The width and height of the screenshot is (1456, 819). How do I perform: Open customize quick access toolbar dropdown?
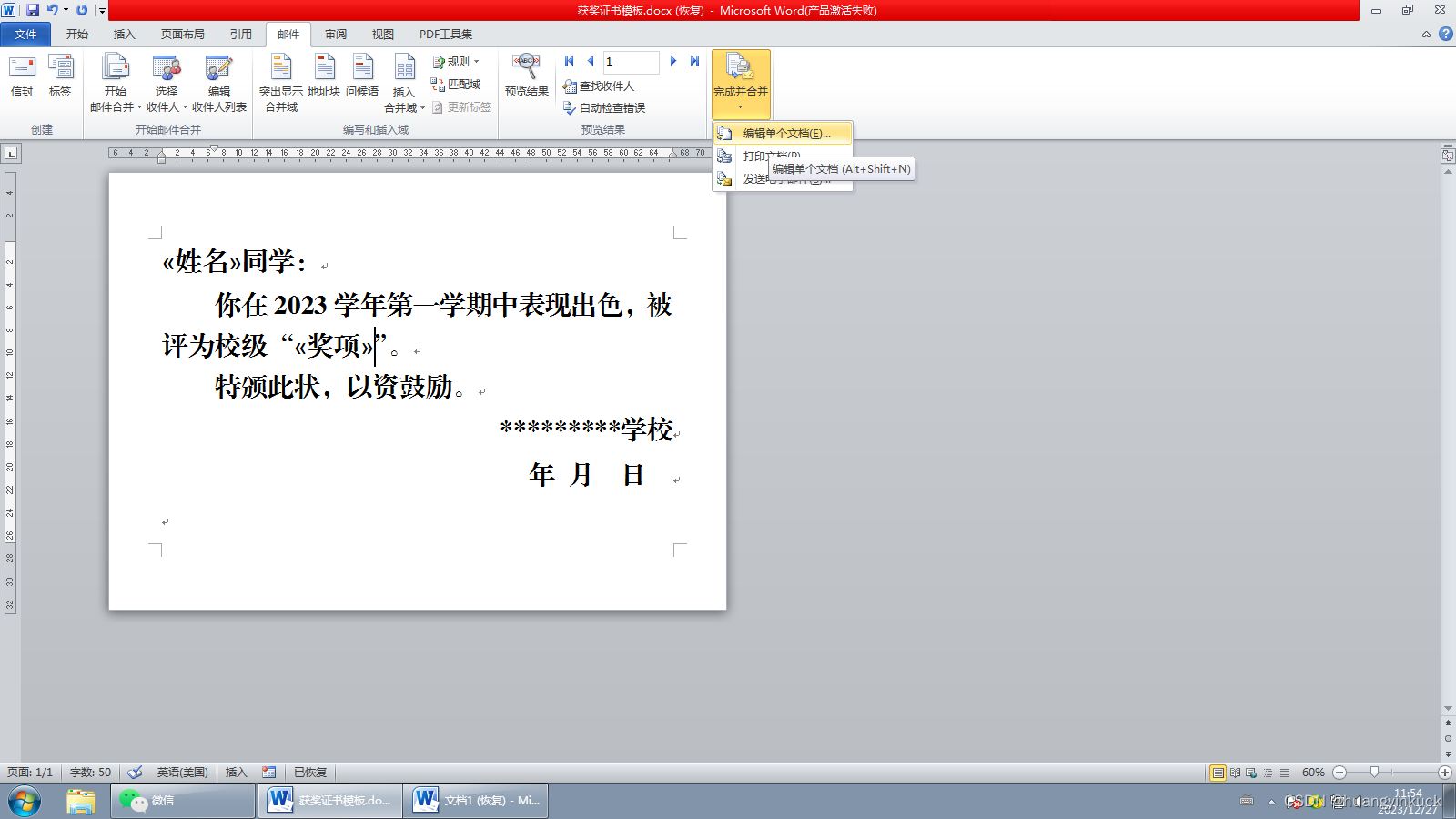click(x=102, y=11)
